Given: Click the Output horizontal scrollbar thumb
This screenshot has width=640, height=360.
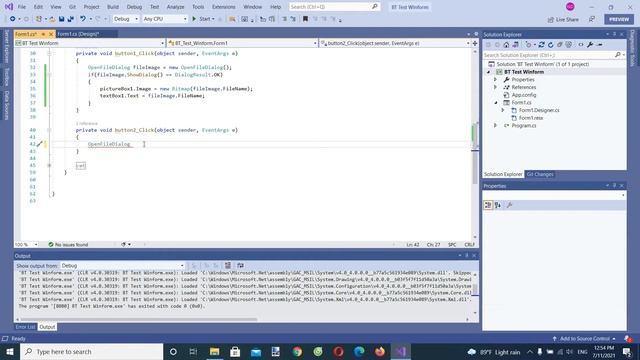Looking at the screenshot, I should click(139, 319).
